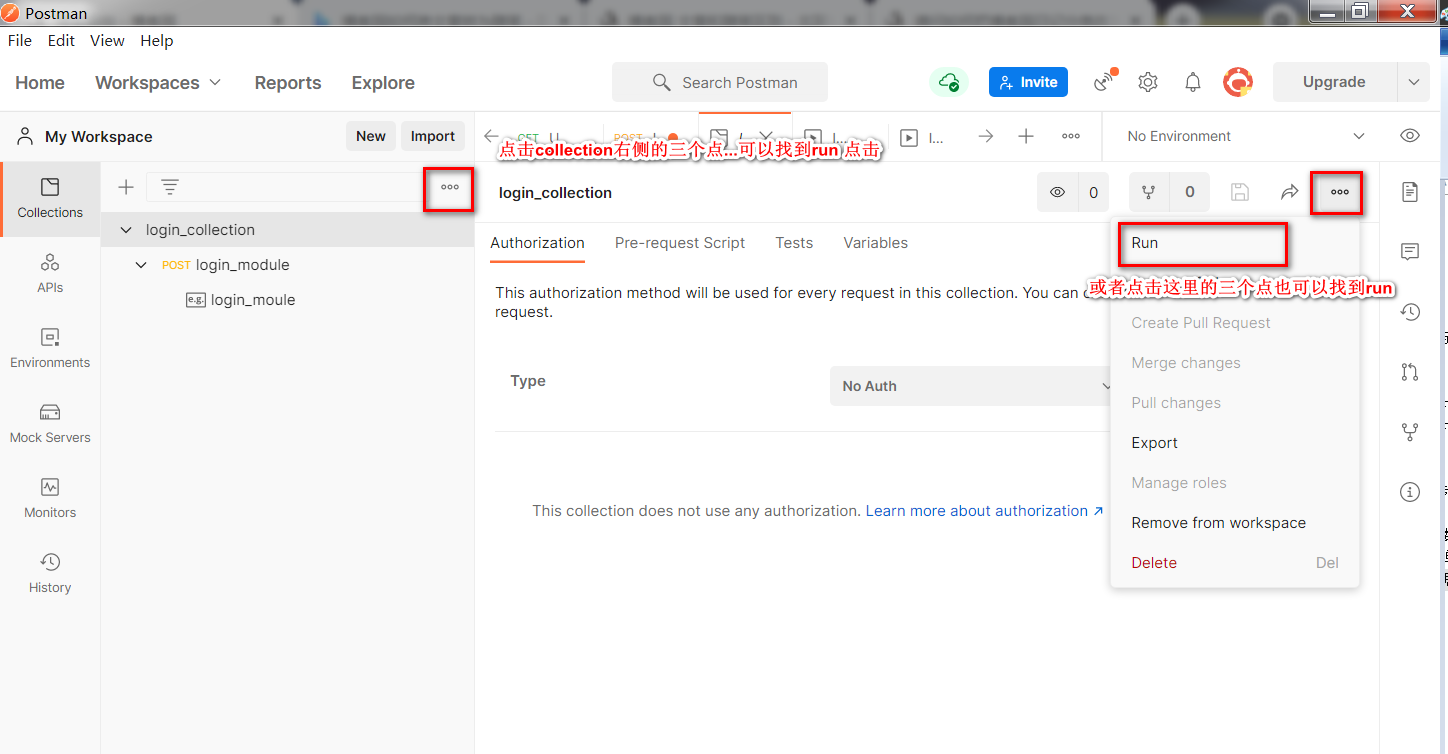This screenshot has width=1448, height=754.
Task: Open the Edit menu
Action: 61,40
